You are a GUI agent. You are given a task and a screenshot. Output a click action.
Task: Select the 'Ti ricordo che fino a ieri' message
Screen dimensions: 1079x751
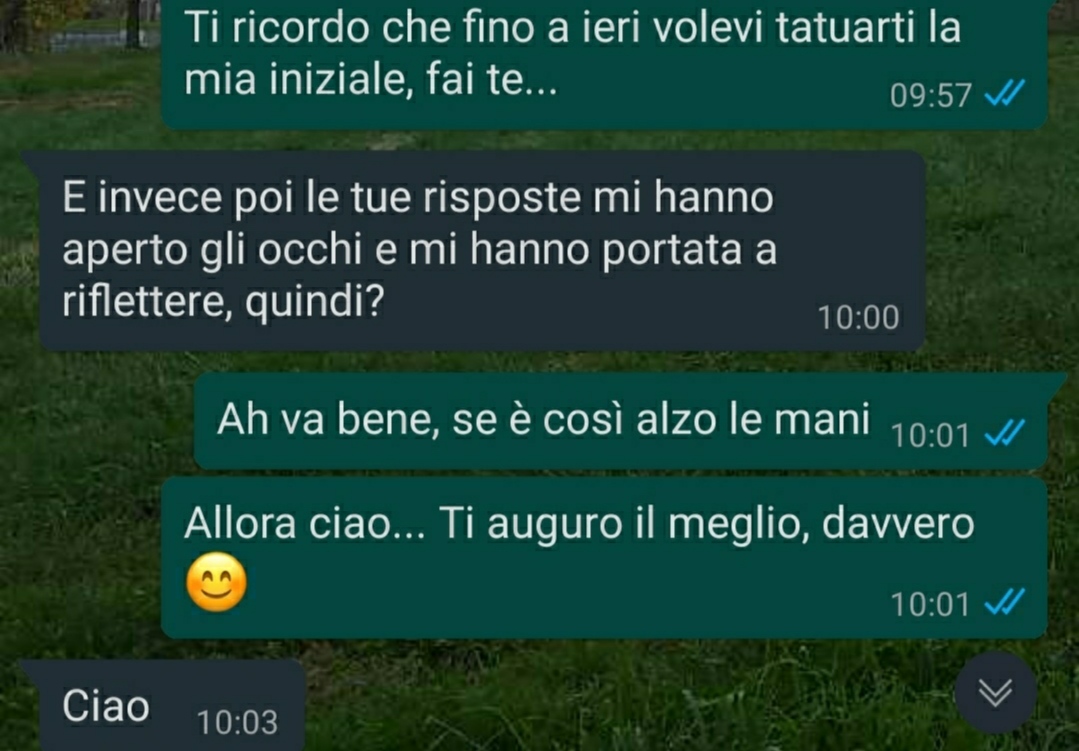point(604,62)
